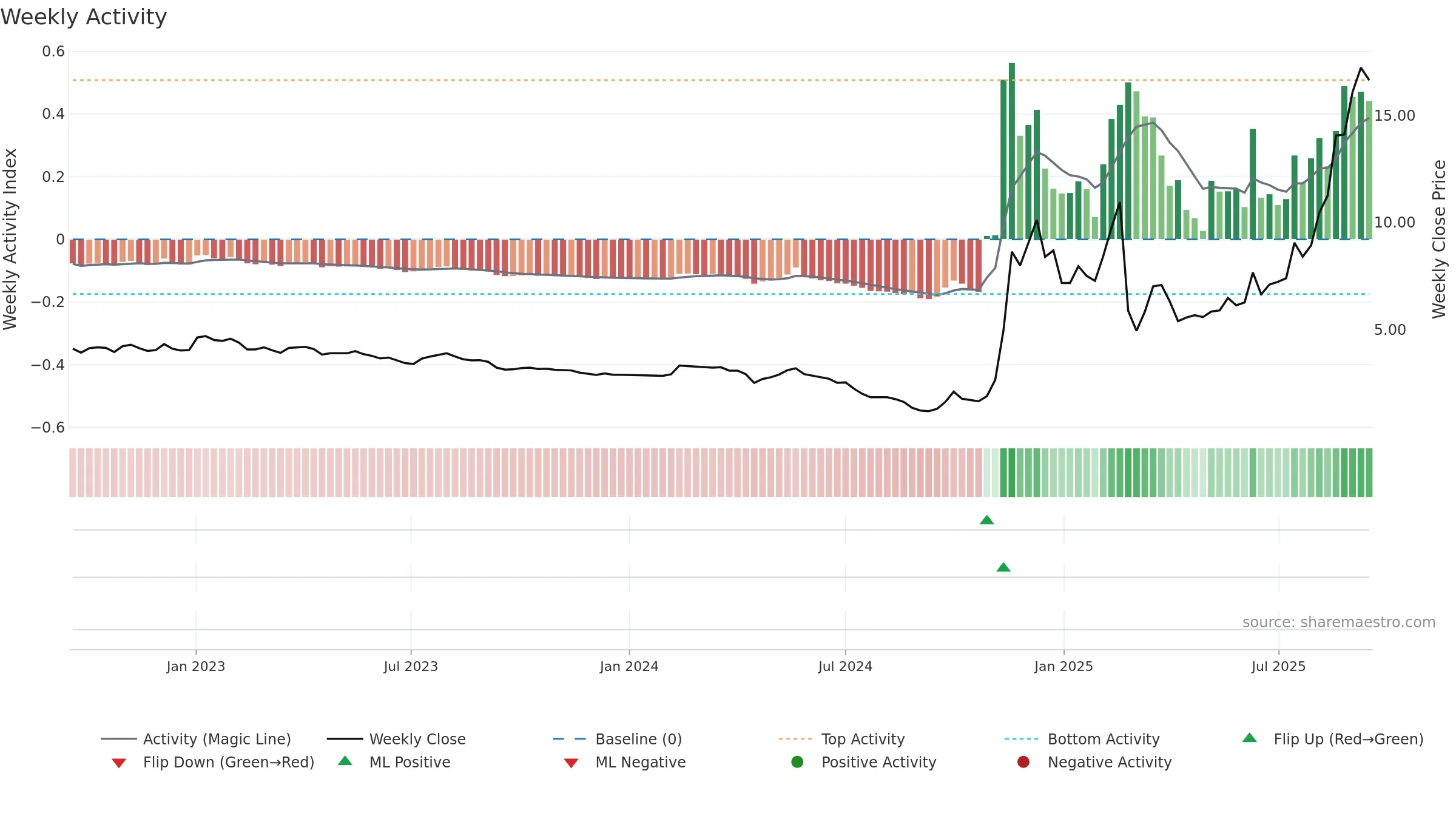Viewport: 1456px width, 819px height.
Task: Click the Weekly Close Price axis title
Action: [x=1439, y=239]
